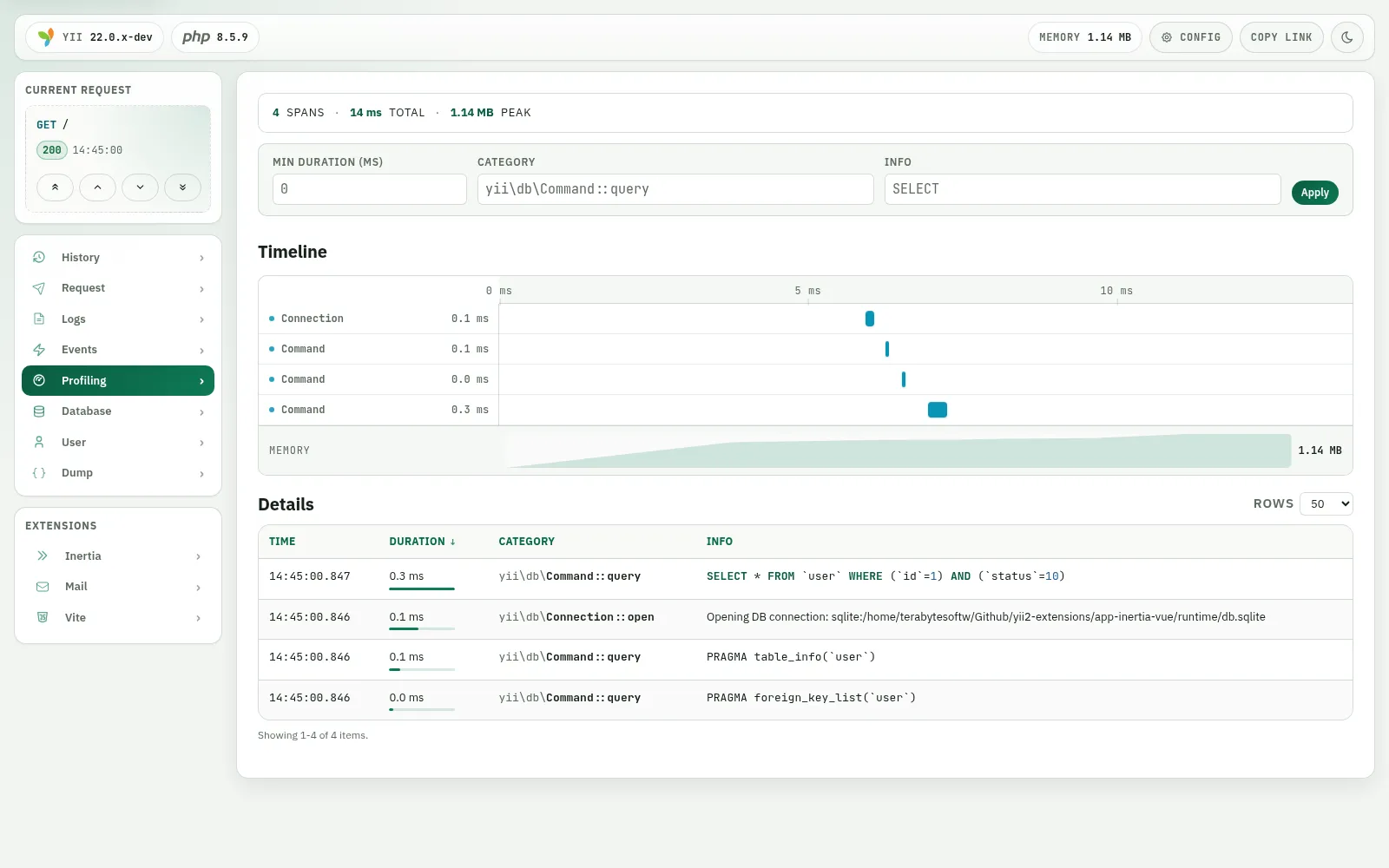Viewport: 1389px width, 868px height.
Task: Open the User menu label
Action: (x=74, y=442)
